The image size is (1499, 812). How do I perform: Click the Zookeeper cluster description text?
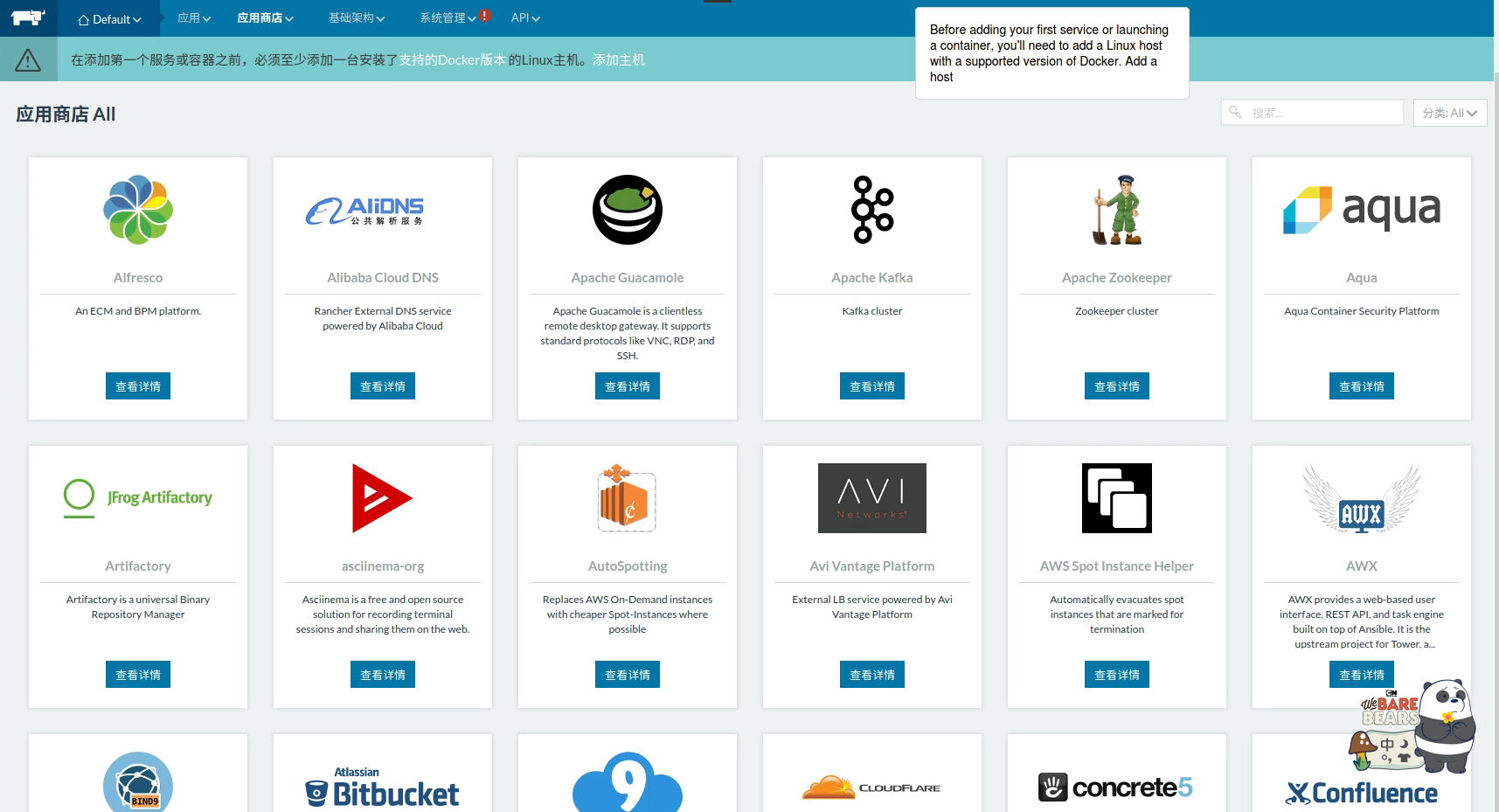tap(1117, 311)
